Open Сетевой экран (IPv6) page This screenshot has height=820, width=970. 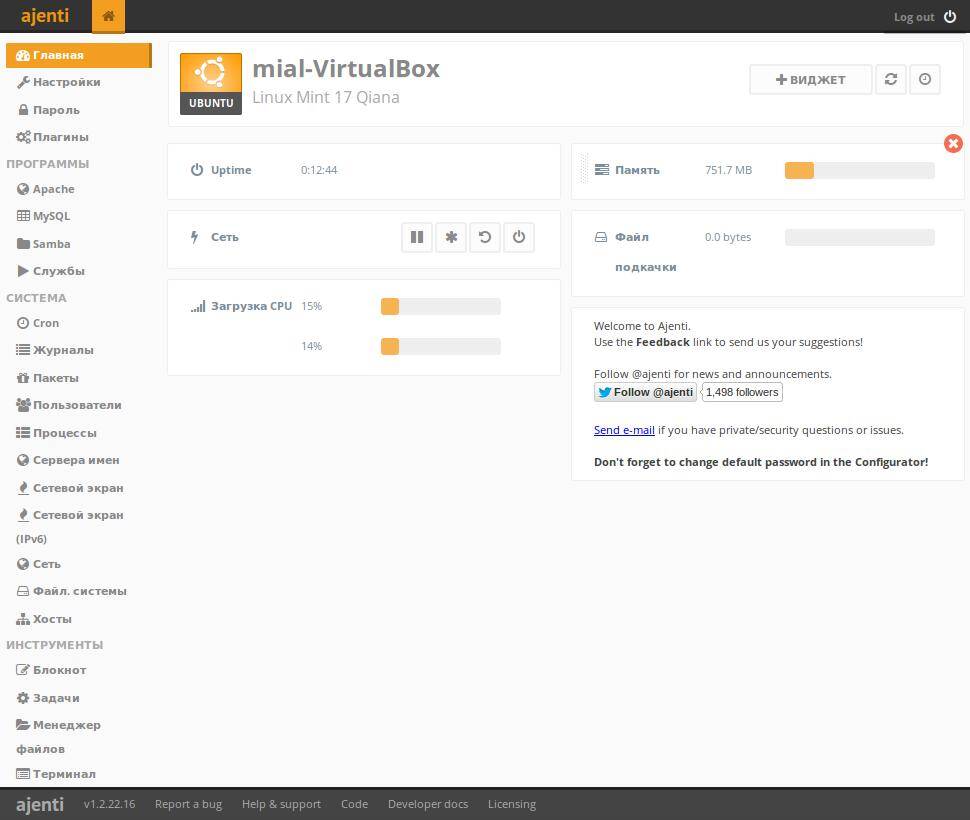71,526
